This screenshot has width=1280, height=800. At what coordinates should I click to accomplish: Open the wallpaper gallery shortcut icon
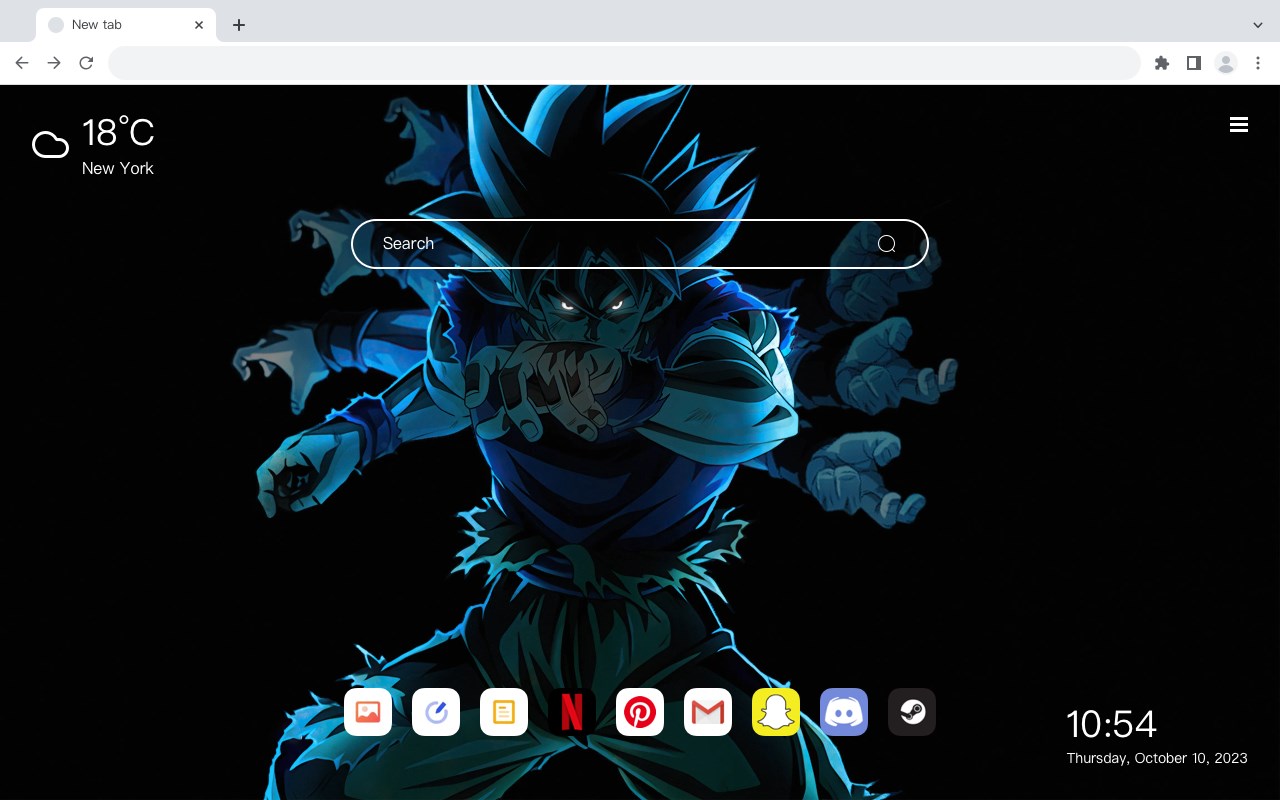click(368, 712)
